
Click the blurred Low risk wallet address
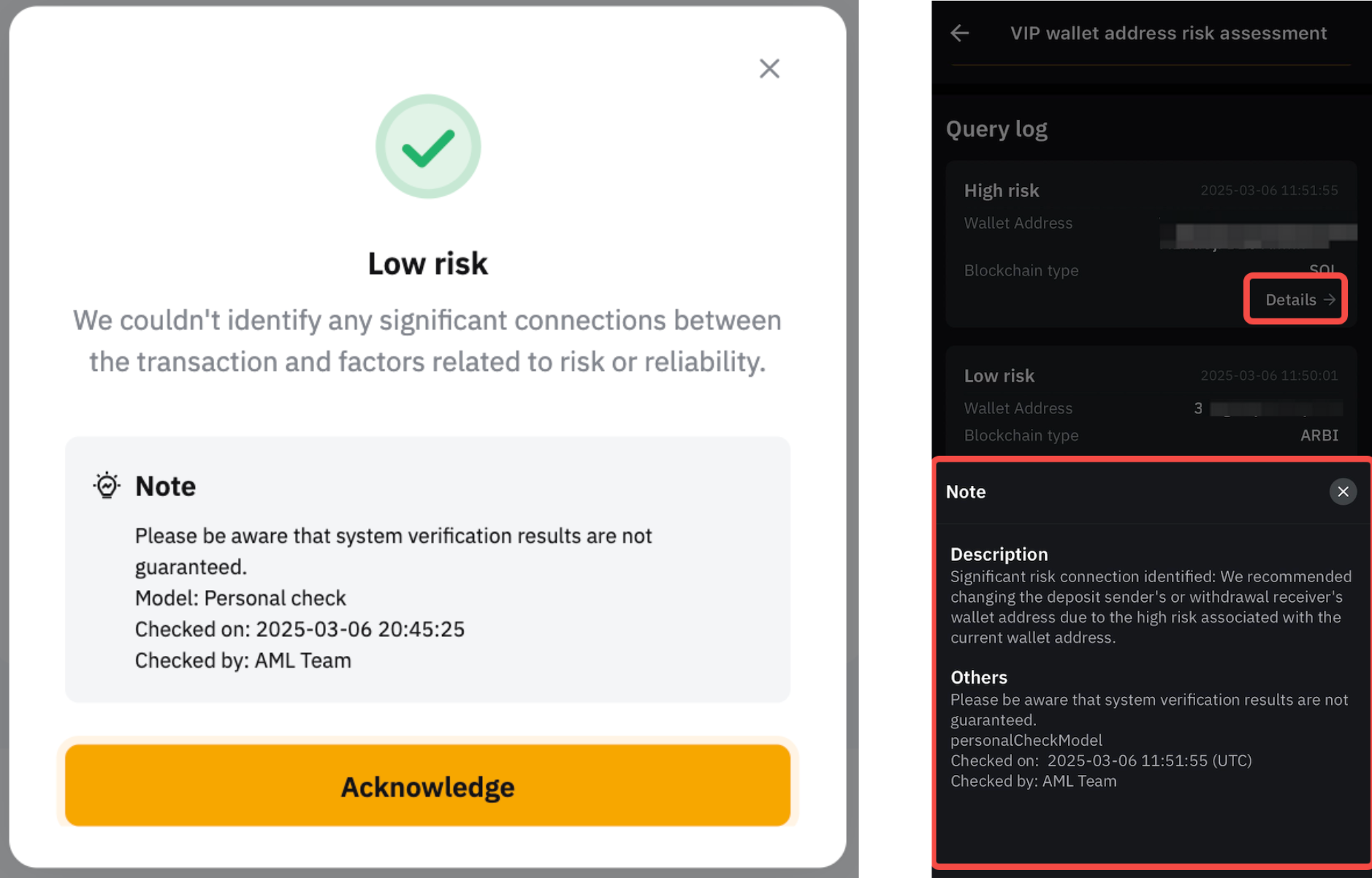1275,408
